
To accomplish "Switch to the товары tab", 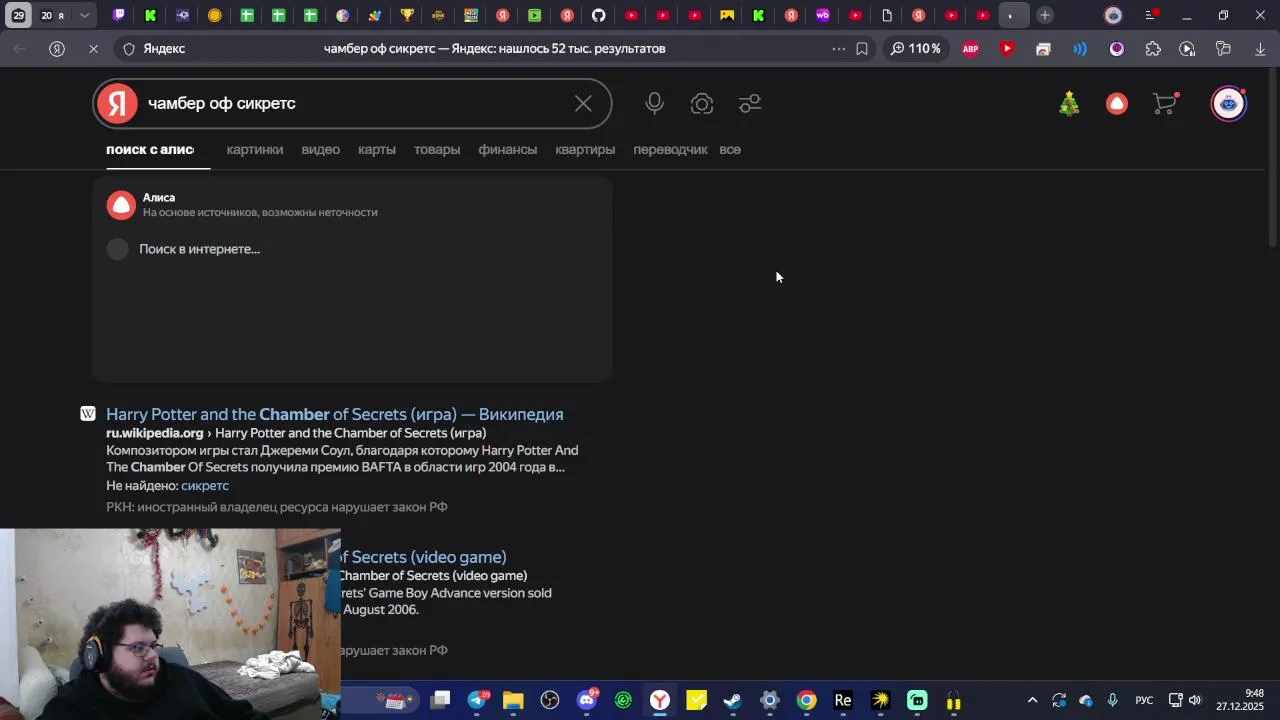I will (x=437, y=149).
